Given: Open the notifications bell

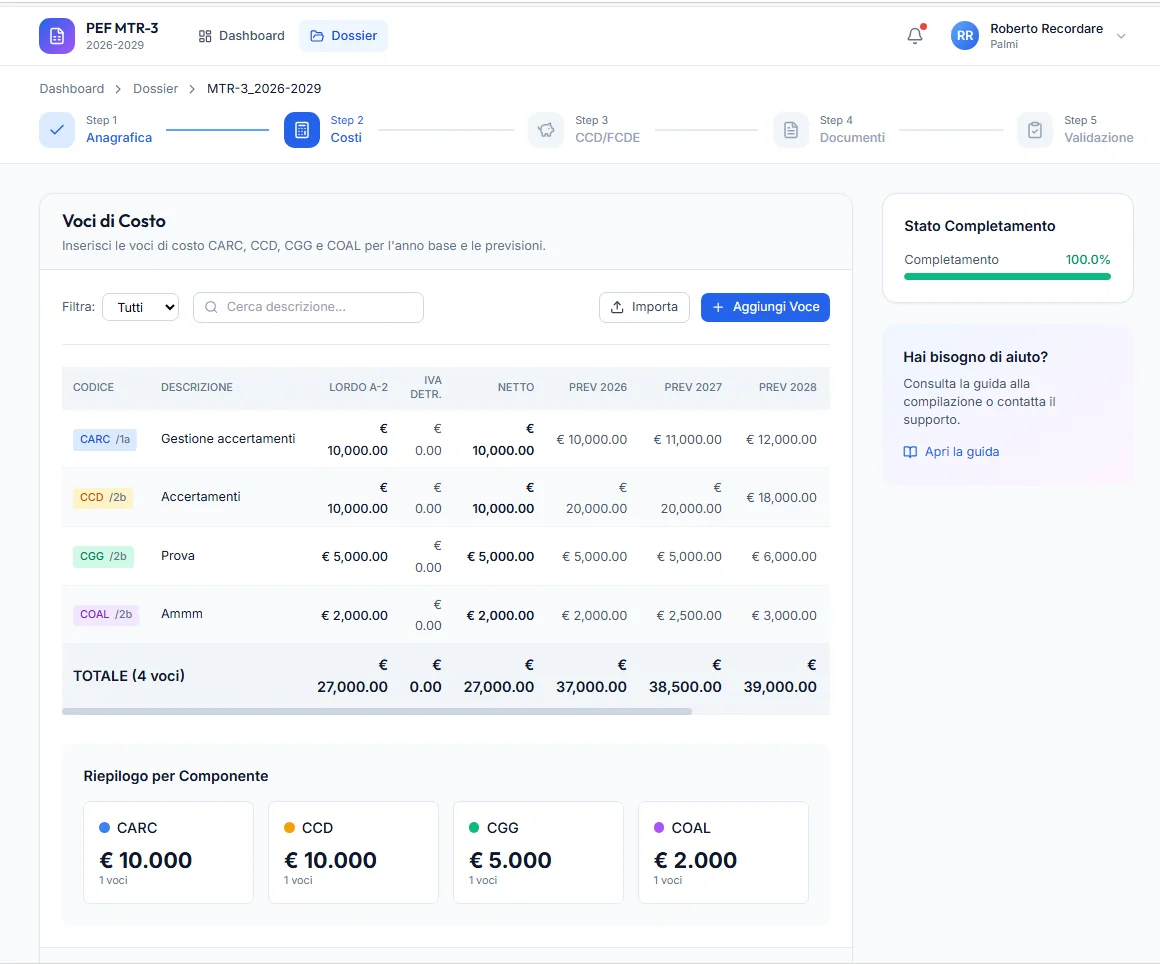Looking at the screenshot, I should pos(915,36).
